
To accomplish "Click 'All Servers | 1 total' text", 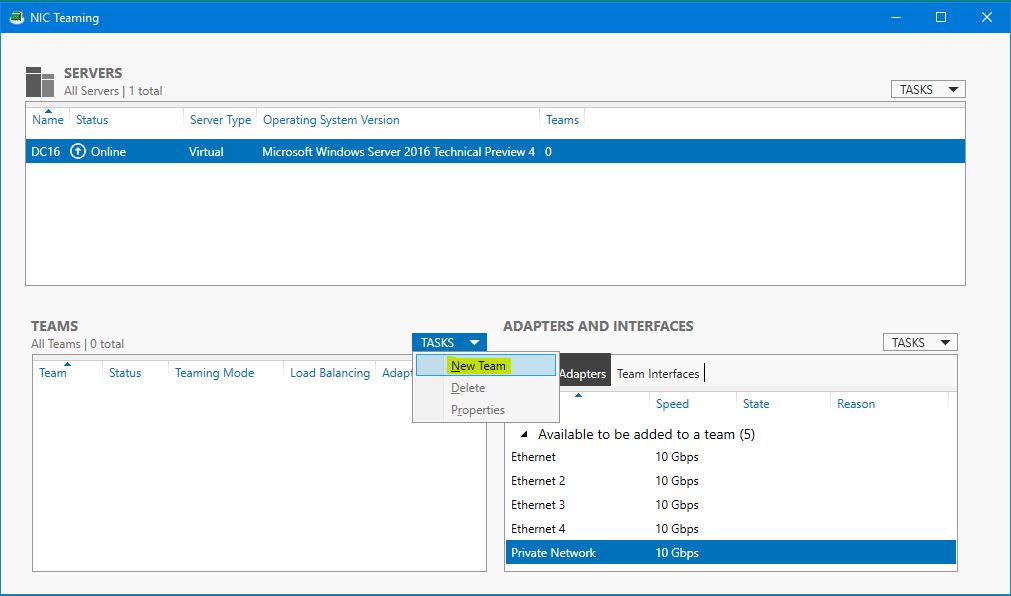I will point(113,91).
